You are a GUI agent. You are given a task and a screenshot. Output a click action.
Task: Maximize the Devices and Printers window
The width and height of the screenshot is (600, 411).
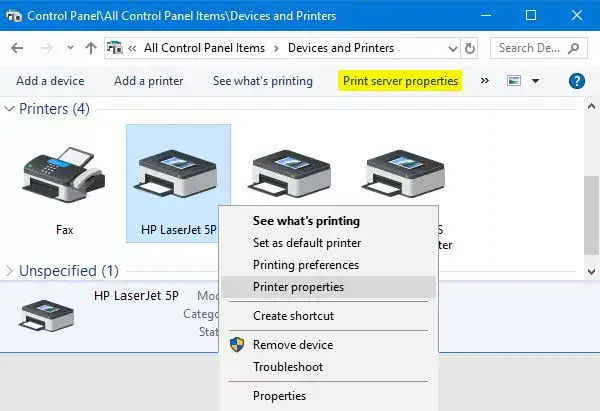pyautogui.click(x=531, y=15)
